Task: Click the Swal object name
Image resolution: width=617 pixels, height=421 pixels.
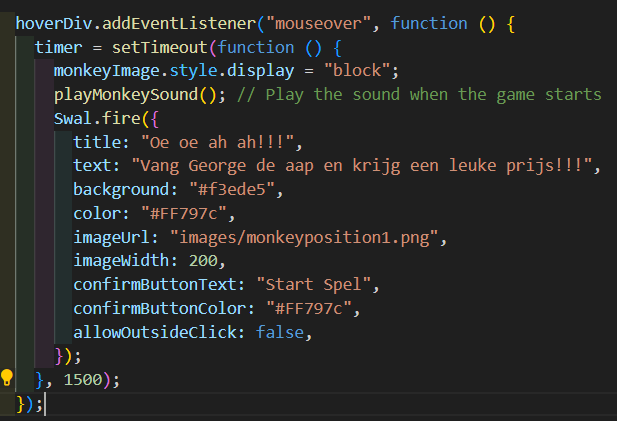Action: tap(73, 118)
